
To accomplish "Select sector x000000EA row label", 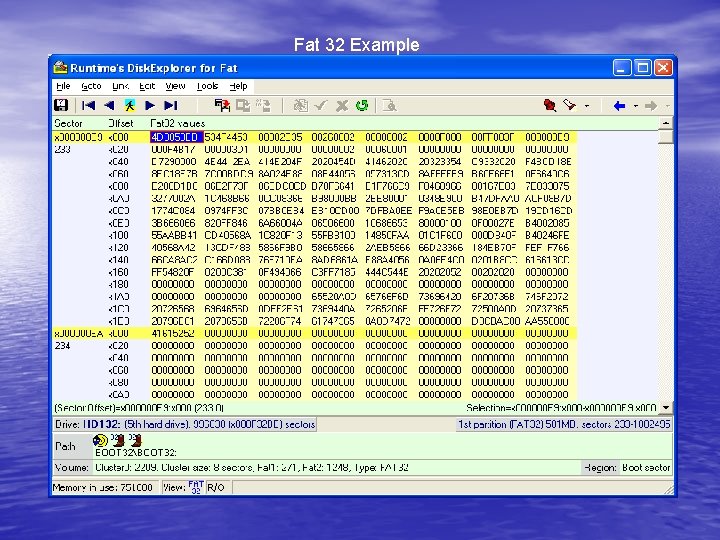I will (x=78, y=333).
